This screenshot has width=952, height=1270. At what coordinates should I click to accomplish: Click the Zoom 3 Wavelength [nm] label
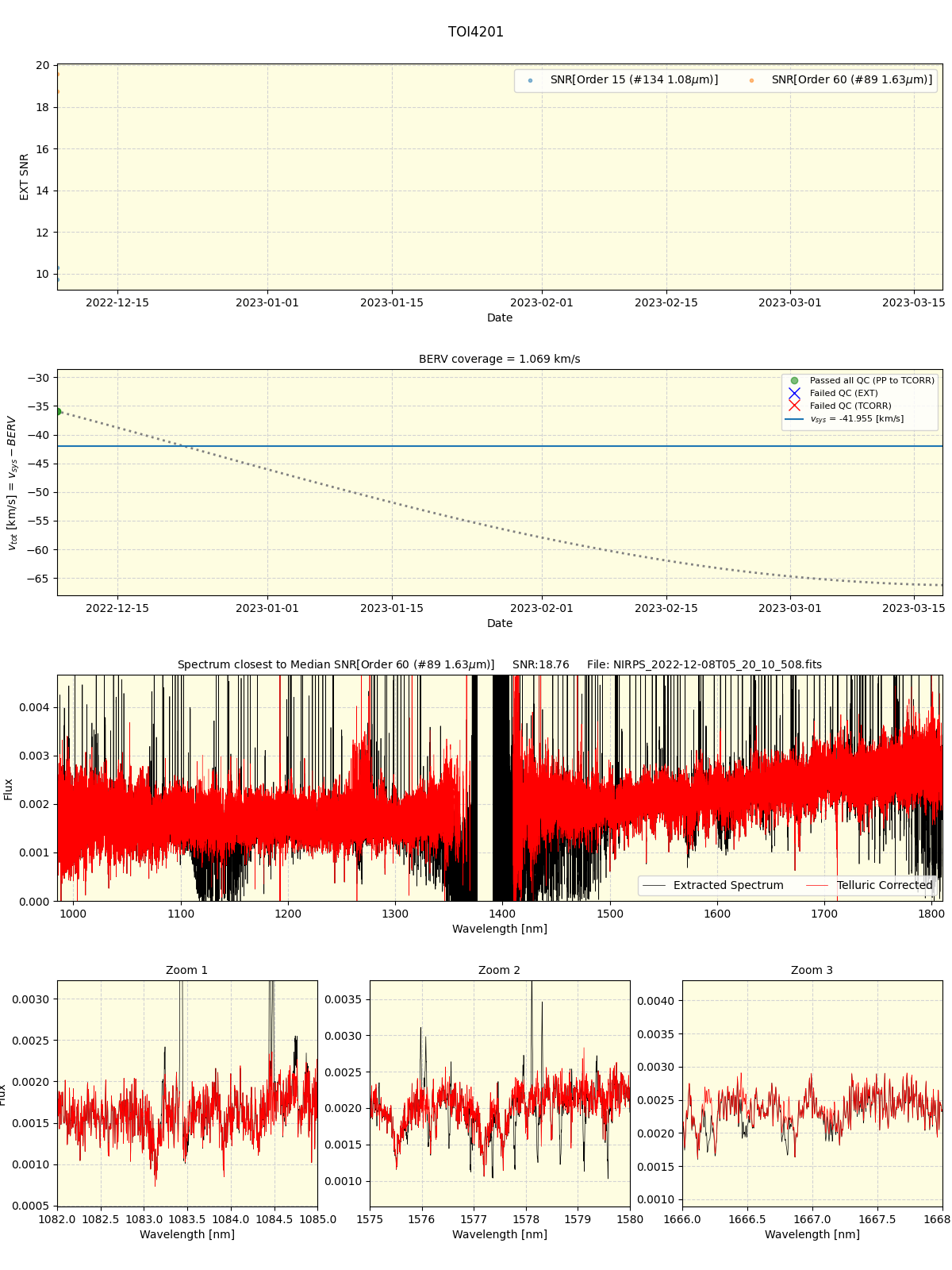click(x=812, y=1235)
